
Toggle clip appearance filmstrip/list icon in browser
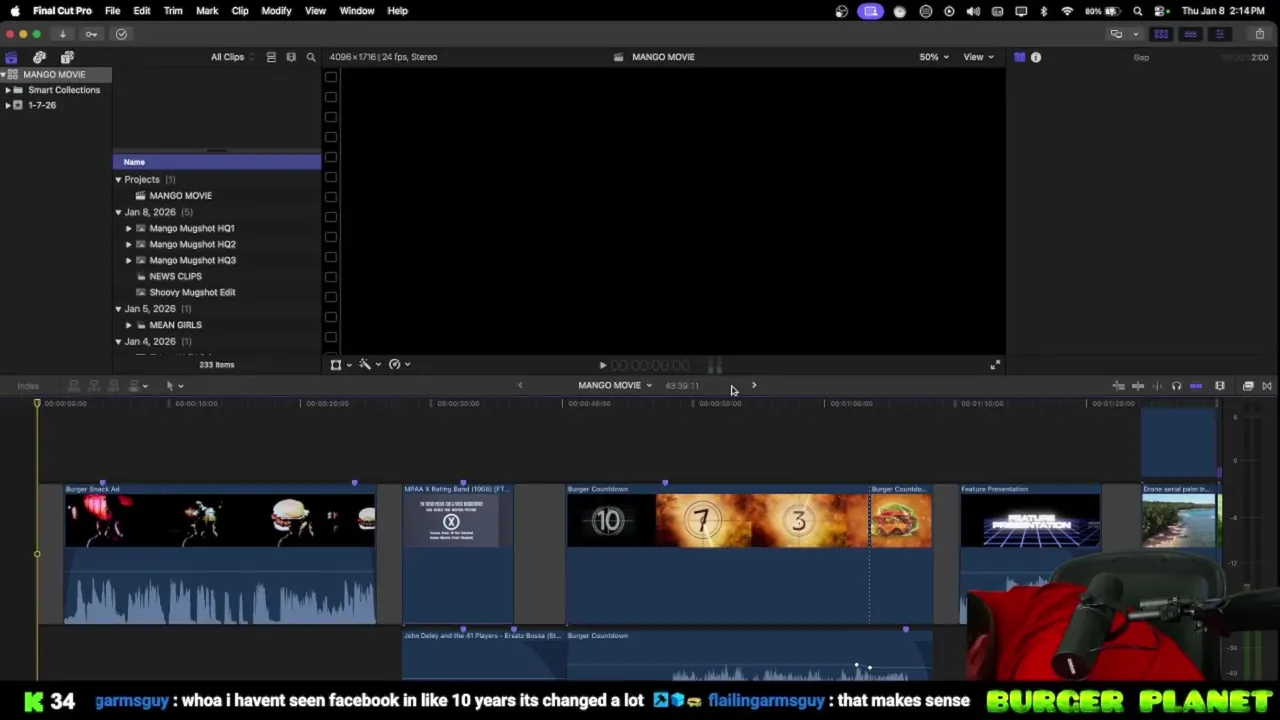coord(271,57)
